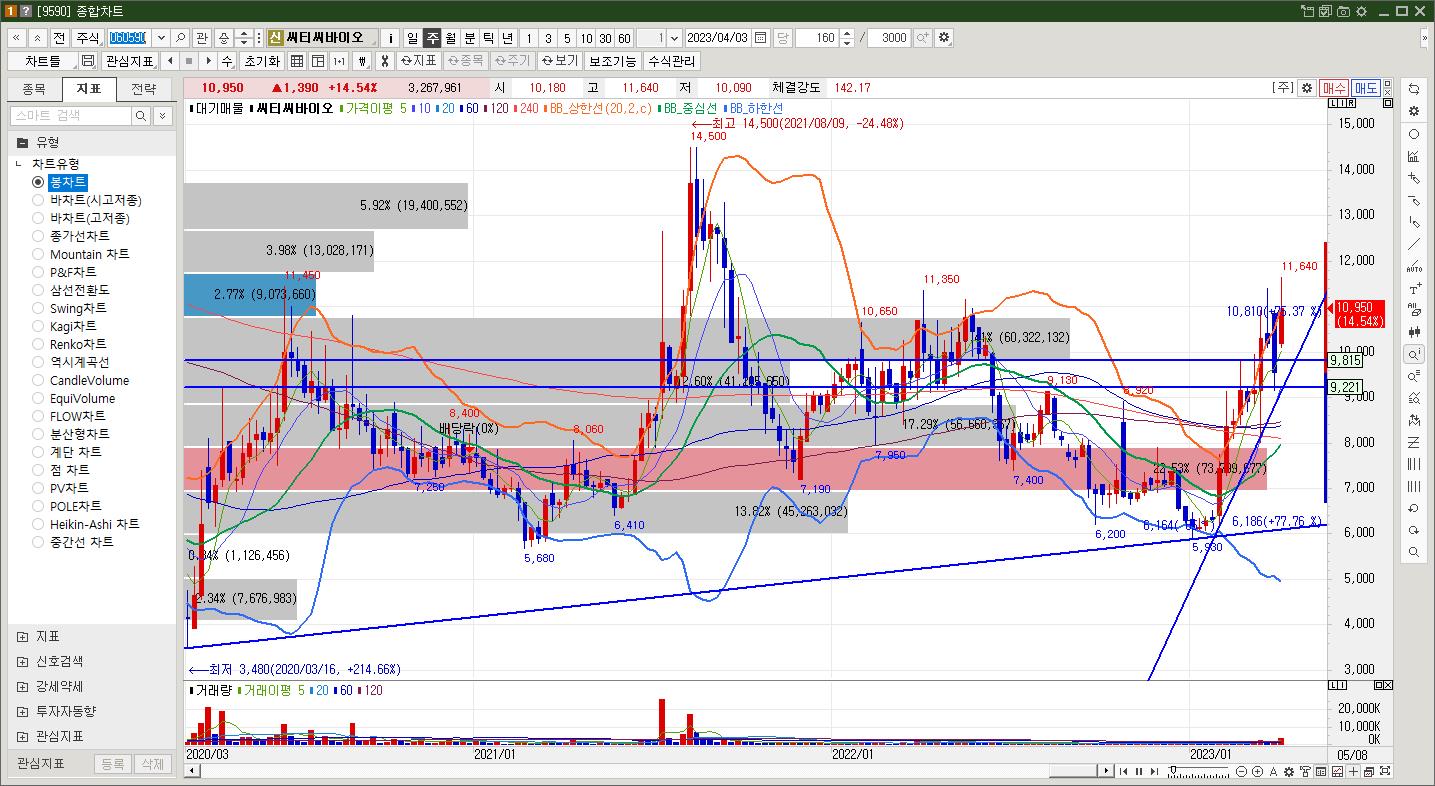Screen dimensions: 1435x786
Task: Click the save chart template disk icon
Action: tap(88, 61)
